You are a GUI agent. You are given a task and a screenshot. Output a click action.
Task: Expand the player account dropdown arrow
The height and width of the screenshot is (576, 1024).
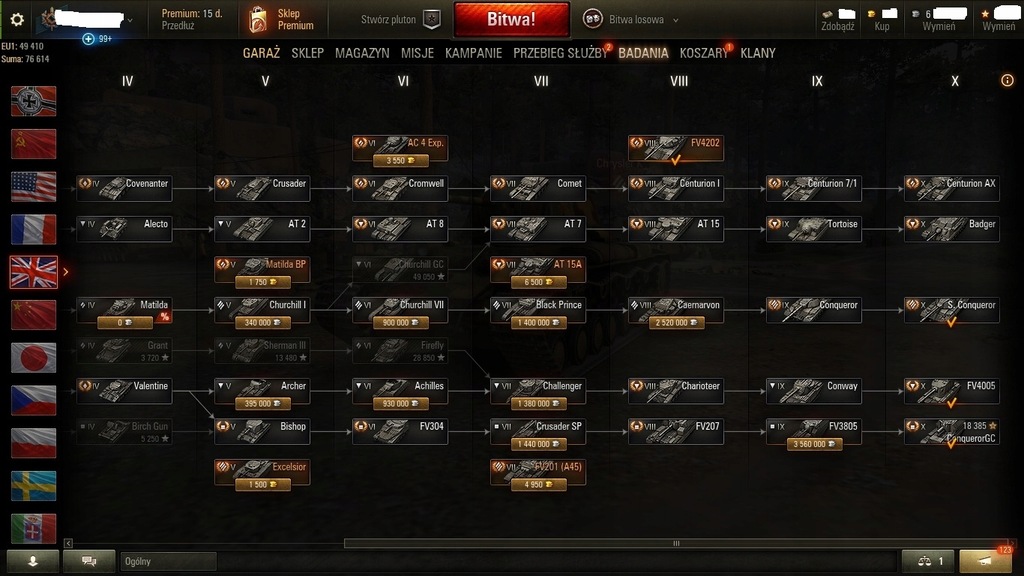(x=130, y=20)
